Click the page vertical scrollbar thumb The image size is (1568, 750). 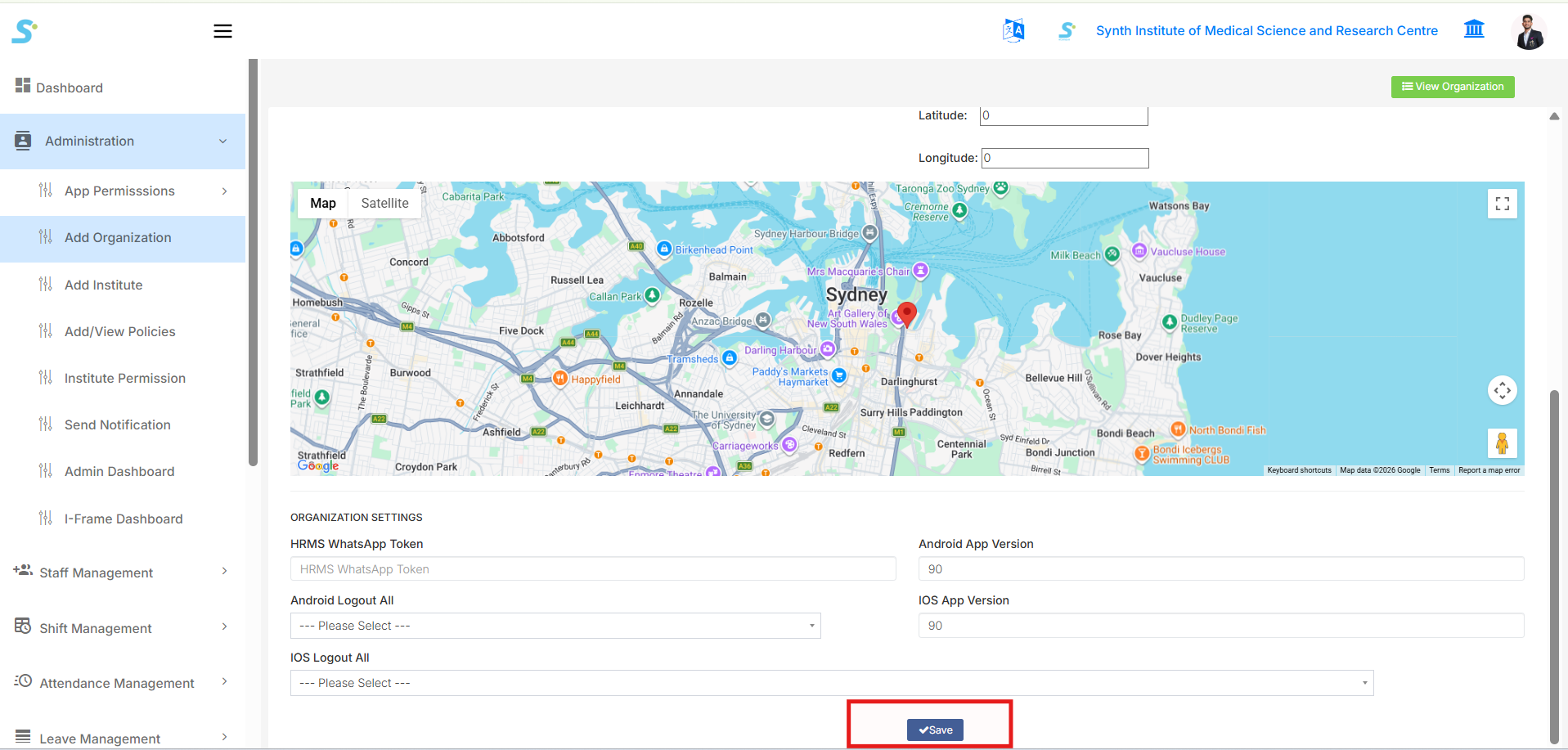[x=1554, y=568]
